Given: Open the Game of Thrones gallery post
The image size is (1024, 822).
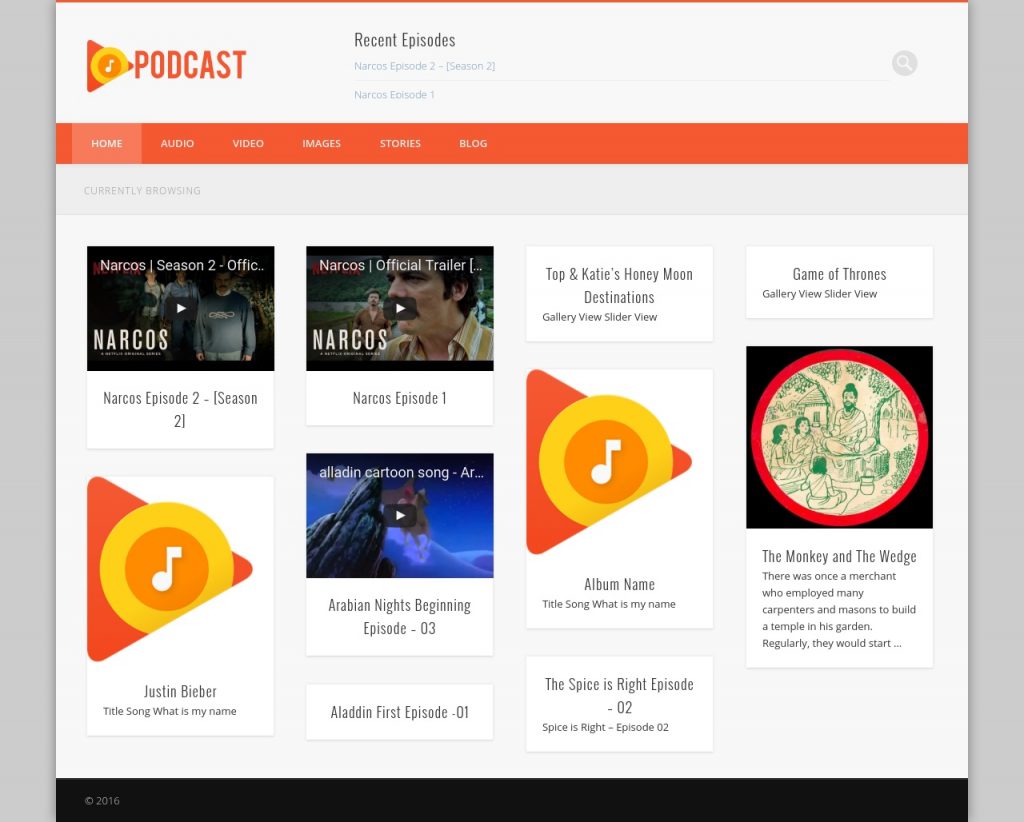Looking at the screenshot, I should pos(839,274).
